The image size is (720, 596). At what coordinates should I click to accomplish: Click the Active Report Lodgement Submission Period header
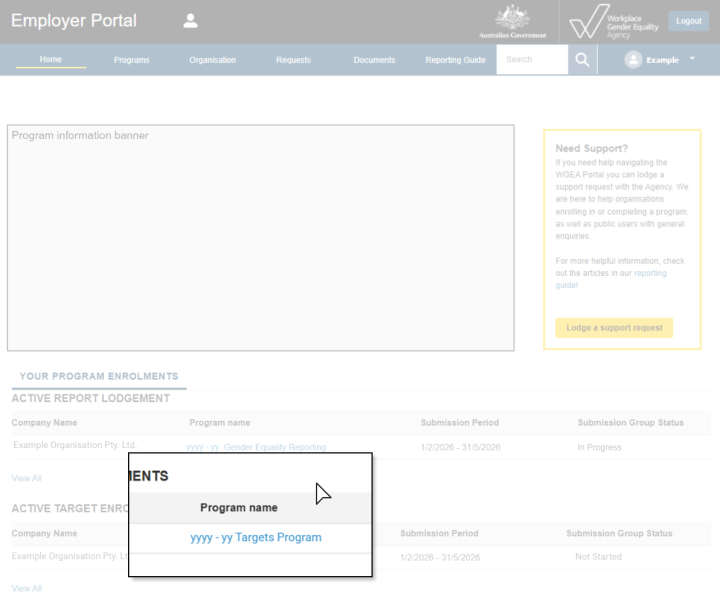point(460,423)
